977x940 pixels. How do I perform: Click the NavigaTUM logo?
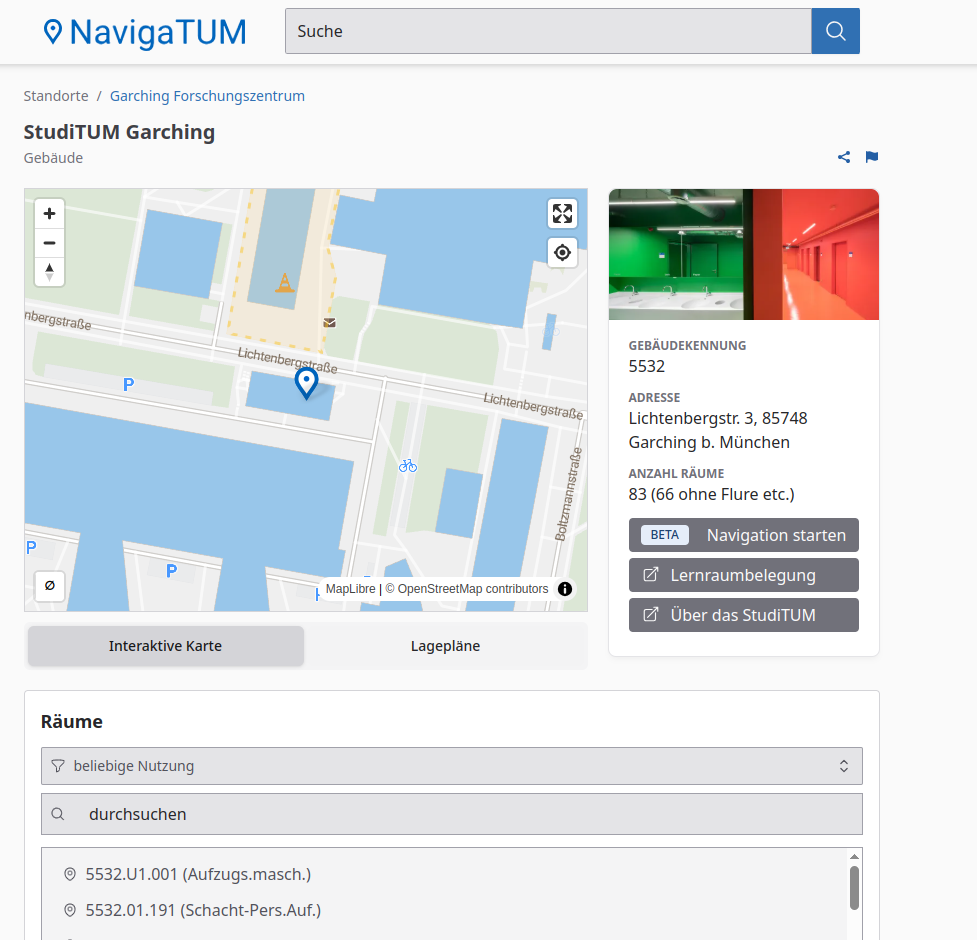coord(145,32)
